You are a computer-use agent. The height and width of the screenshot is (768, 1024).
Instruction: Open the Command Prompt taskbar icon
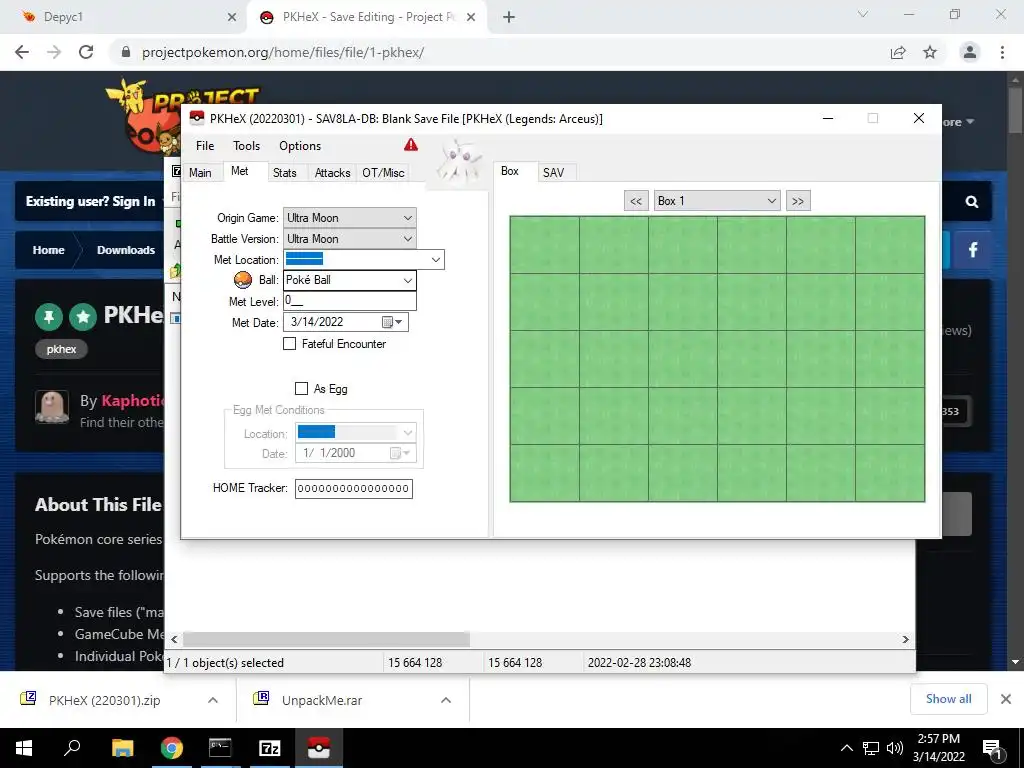[x=220, y=748]
